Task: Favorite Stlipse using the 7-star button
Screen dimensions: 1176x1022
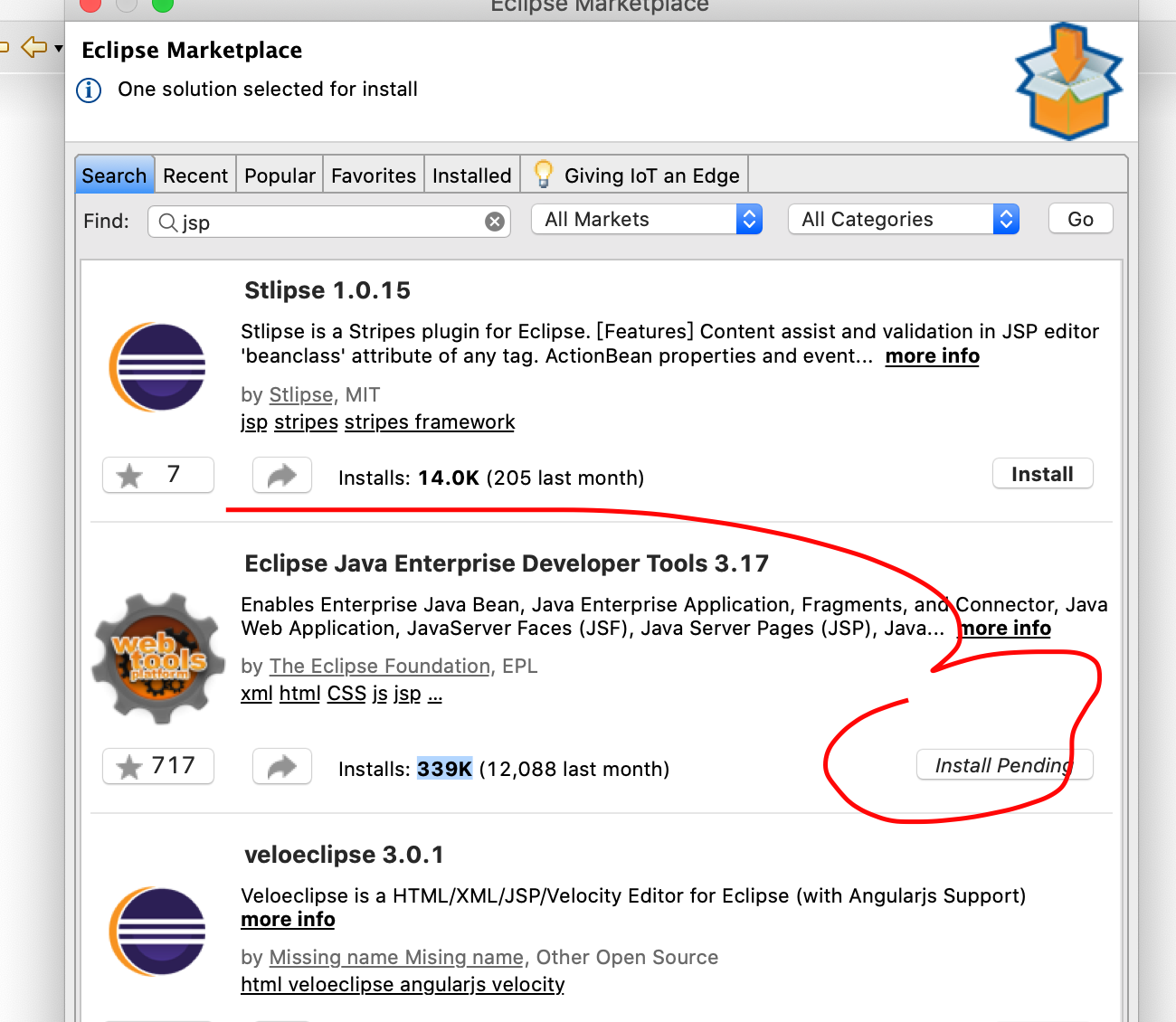Action: (158, 475)
